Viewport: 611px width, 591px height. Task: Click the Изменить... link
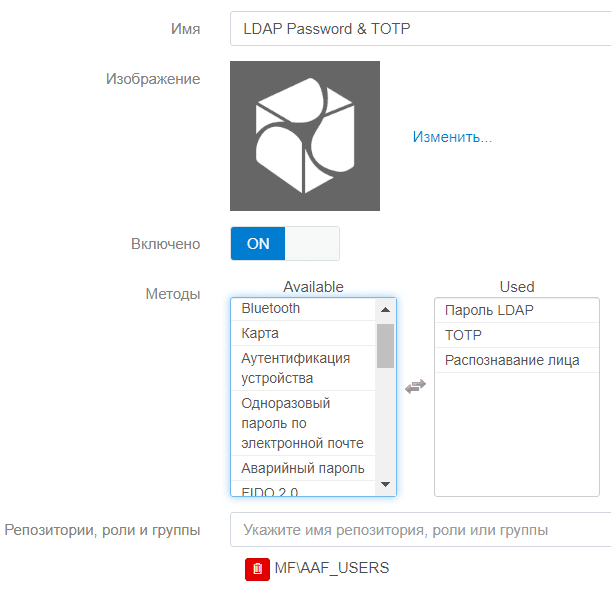pos(452,137)
